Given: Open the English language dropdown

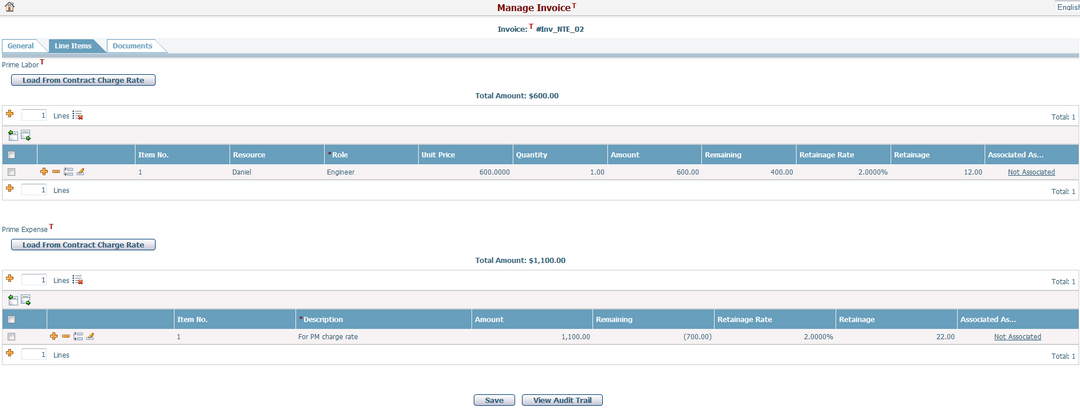Looking at the screenshot, I should [1067, 7].
